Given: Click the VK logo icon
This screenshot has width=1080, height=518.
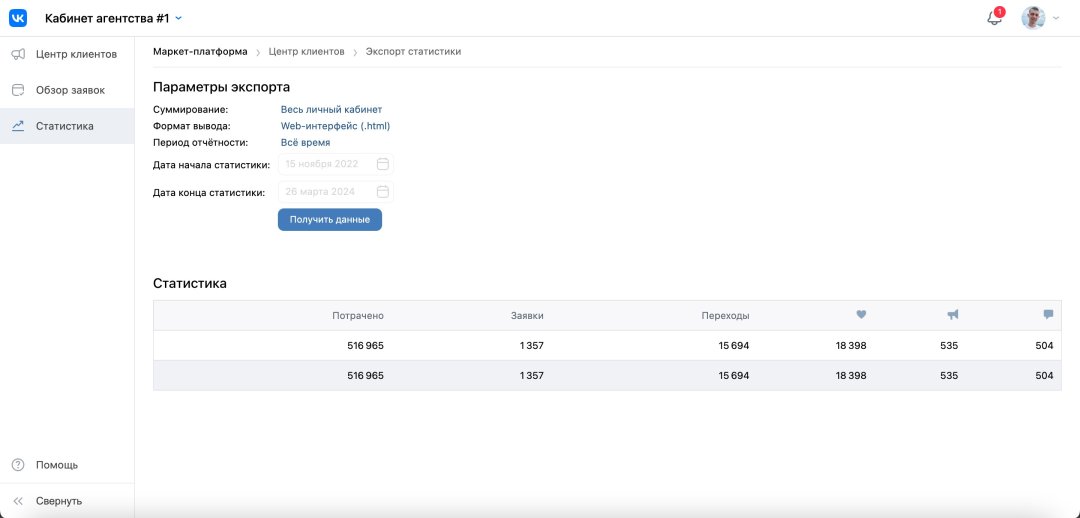Looking at the screenshot, I should point(18,18).
